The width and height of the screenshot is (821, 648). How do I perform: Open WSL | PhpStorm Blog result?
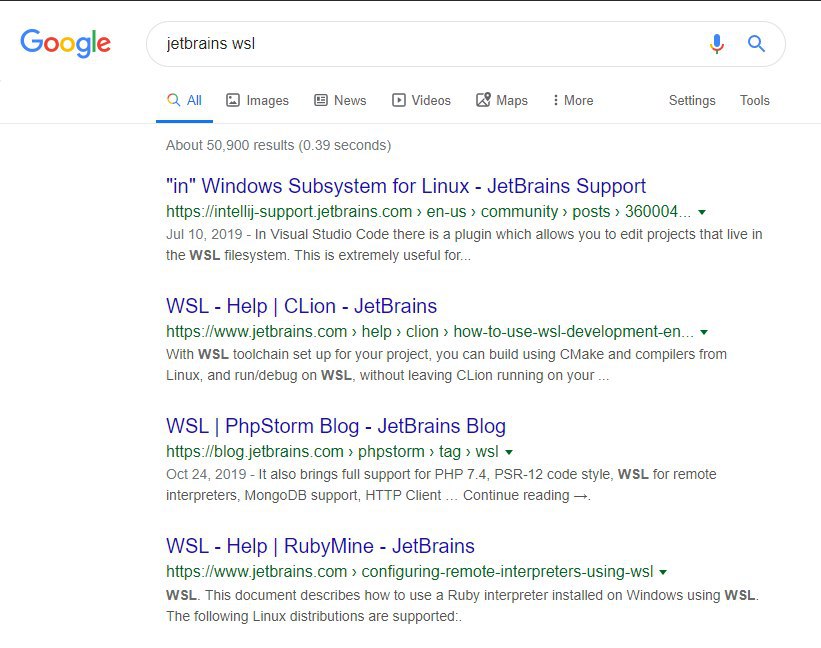[x=336, y=426]
